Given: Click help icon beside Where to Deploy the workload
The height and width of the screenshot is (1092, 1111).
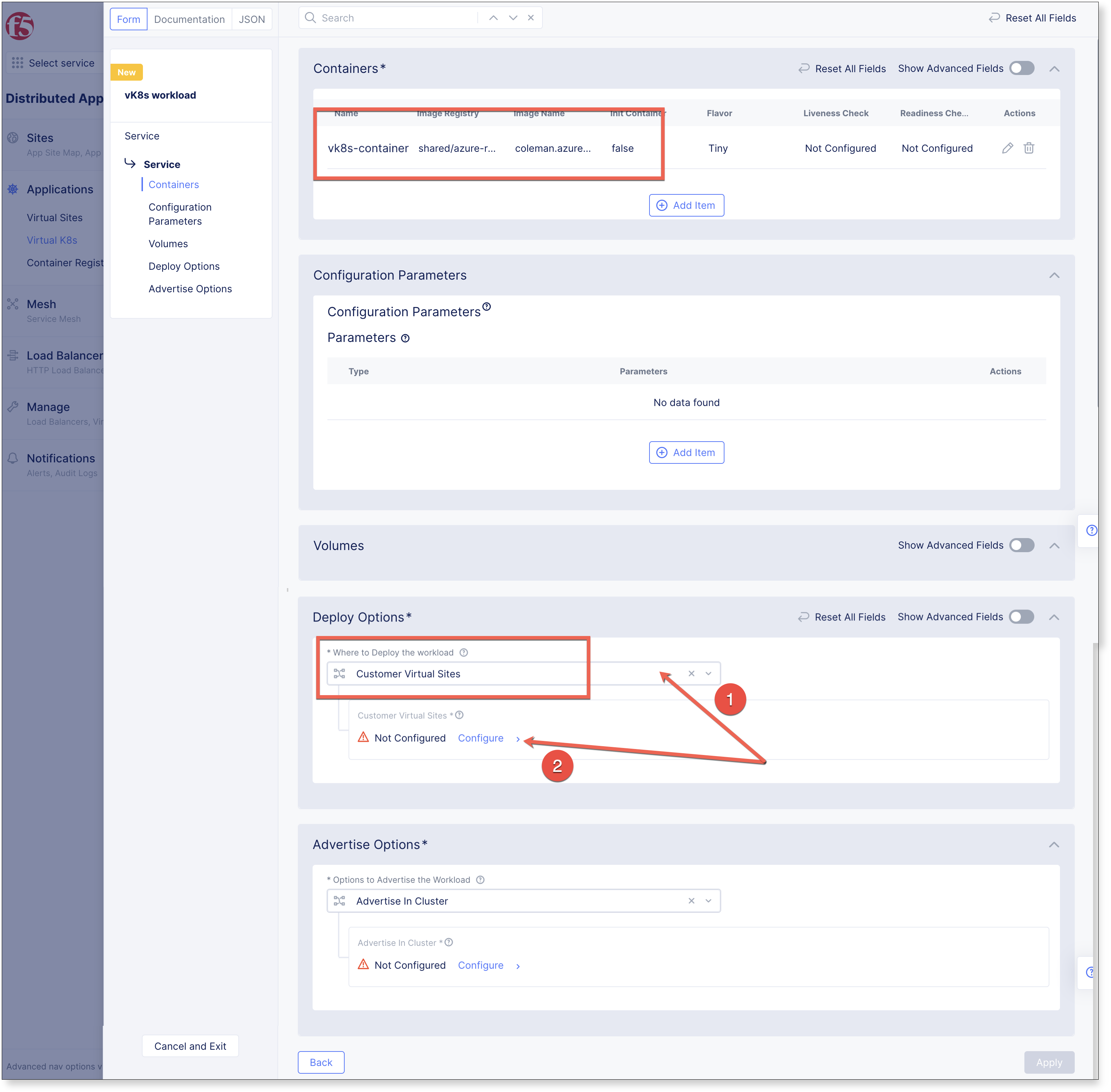Looking at the screenshot, I should click(464, 653).
